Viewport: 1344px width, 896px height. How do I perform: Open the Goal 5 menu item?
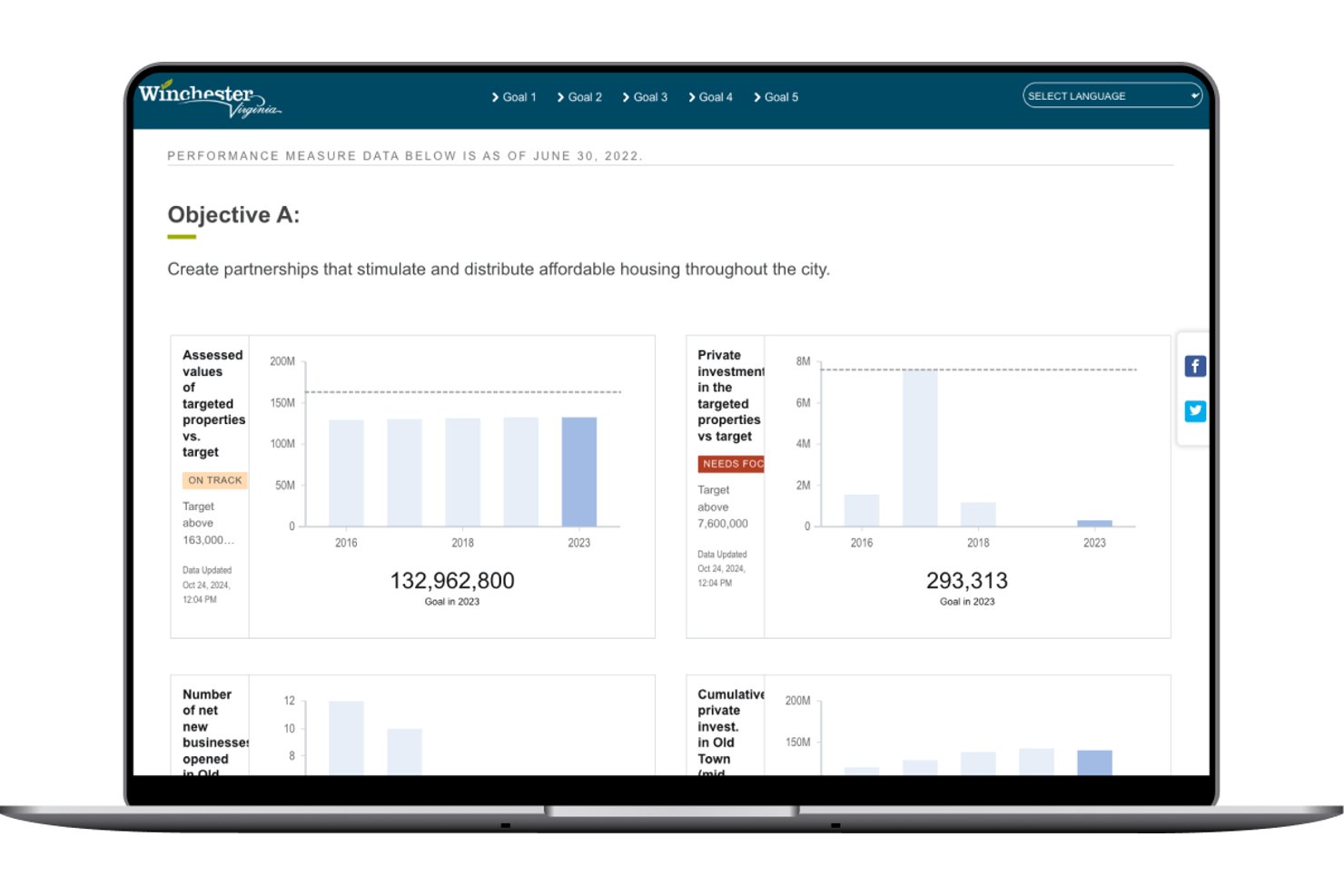[x=776, y=97]
